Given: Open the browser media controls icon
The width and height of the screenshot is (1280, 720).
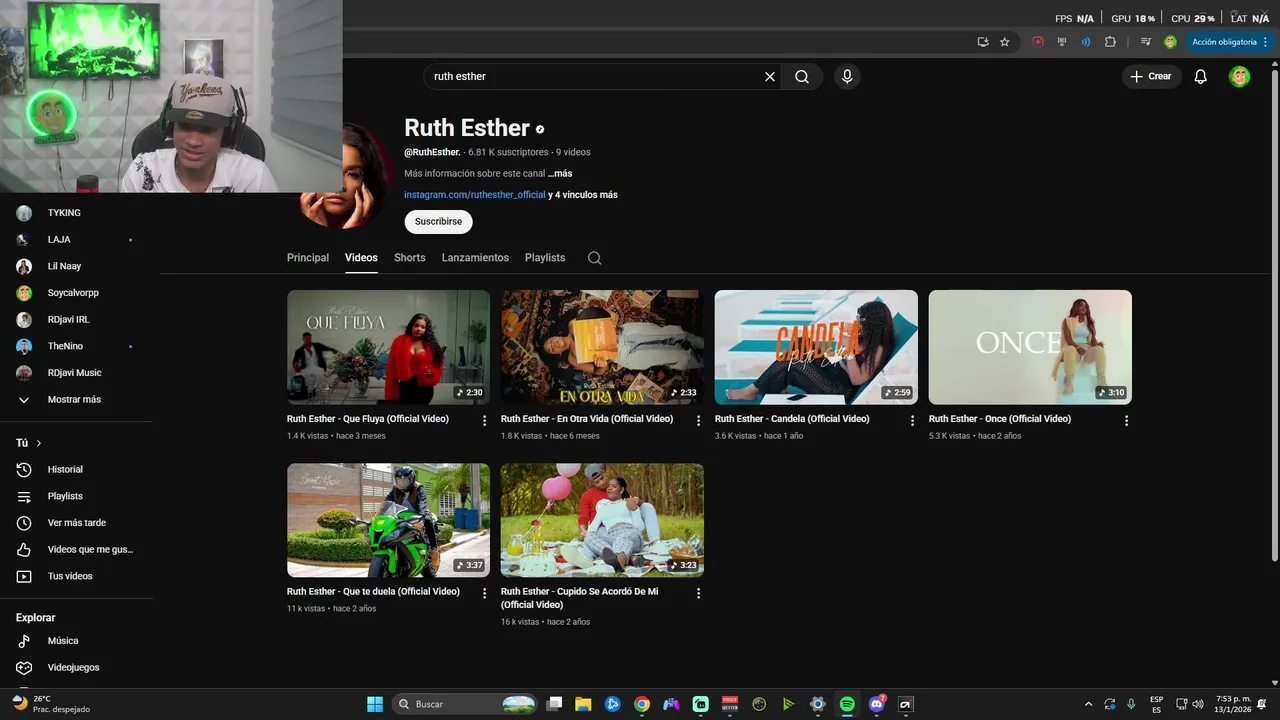Looking at the screenshot, I should coord(1146,42).
